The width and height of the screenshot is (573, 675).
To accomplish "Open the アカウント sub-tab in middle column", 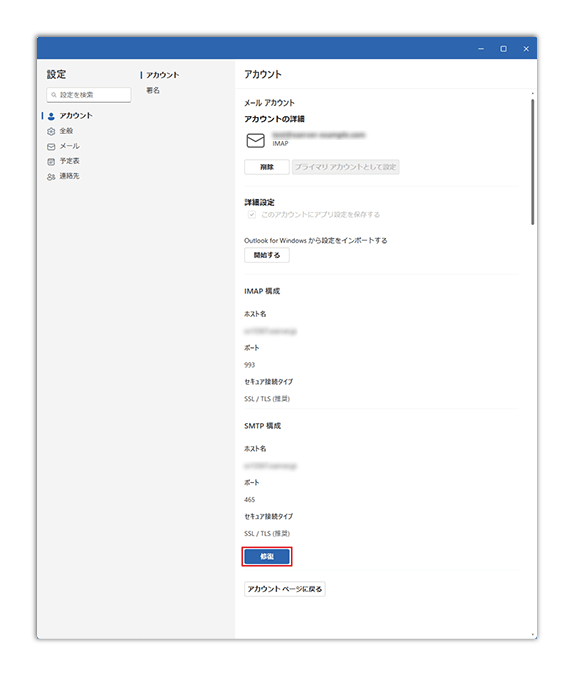I will click(162, 75).
